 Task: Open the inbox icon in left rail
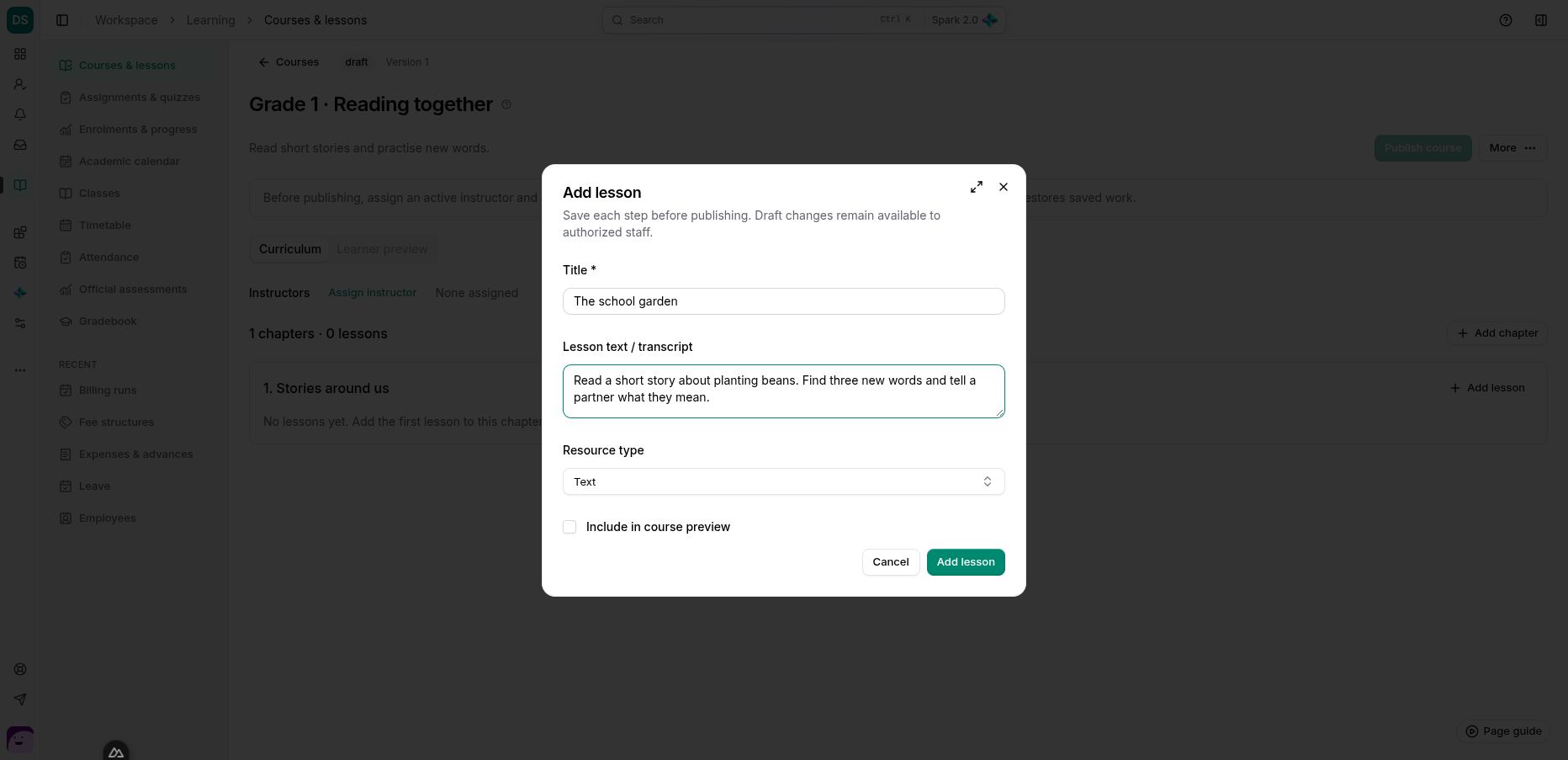click(20, 145)
